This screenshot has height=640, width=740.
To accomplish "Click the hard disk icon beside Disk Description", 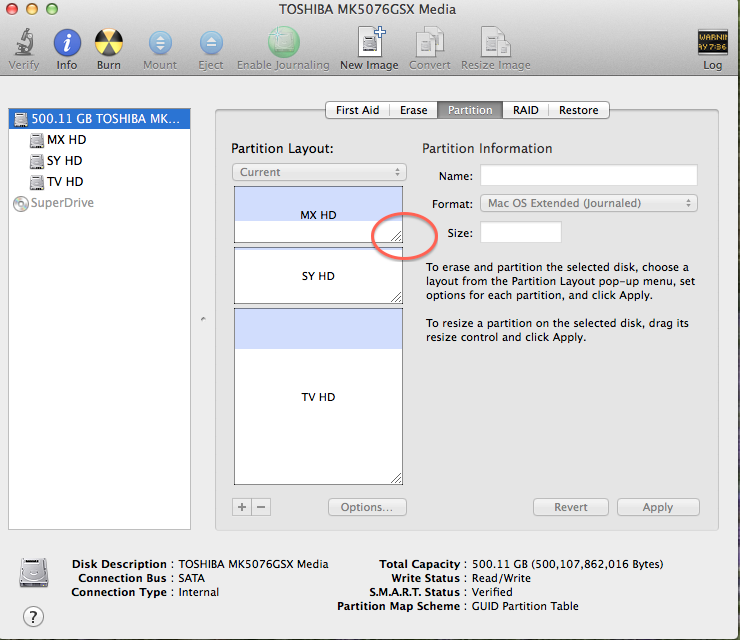I will [34, 573].
